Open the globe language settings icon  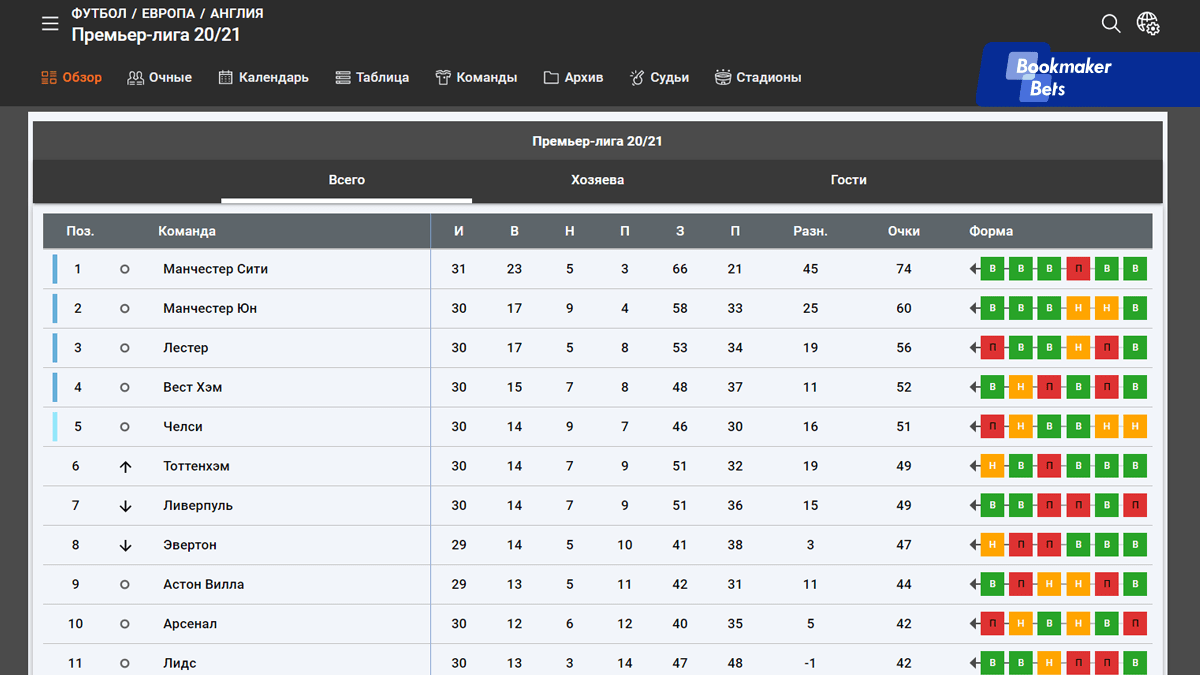tap(1148, 24)
